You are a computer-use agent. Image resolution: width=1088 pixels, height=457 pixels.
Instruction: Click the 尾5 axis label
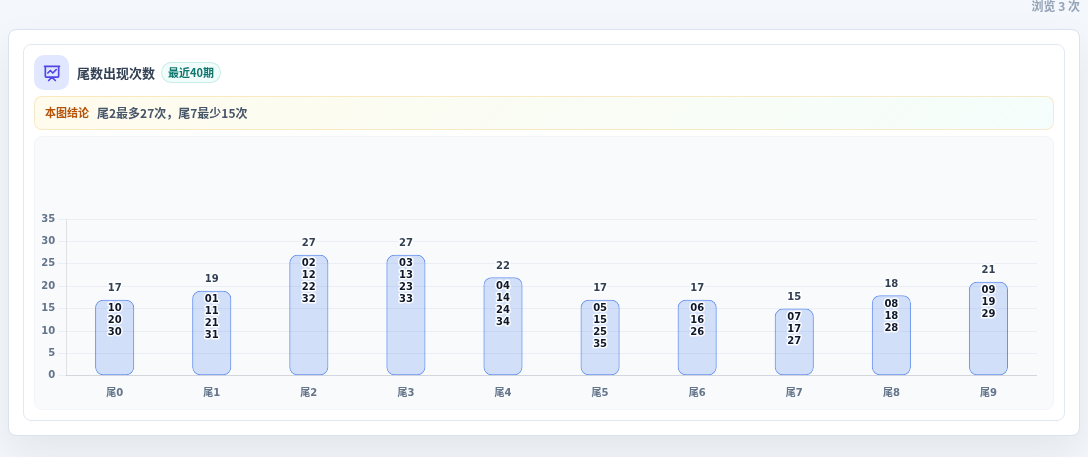point(600,393)
